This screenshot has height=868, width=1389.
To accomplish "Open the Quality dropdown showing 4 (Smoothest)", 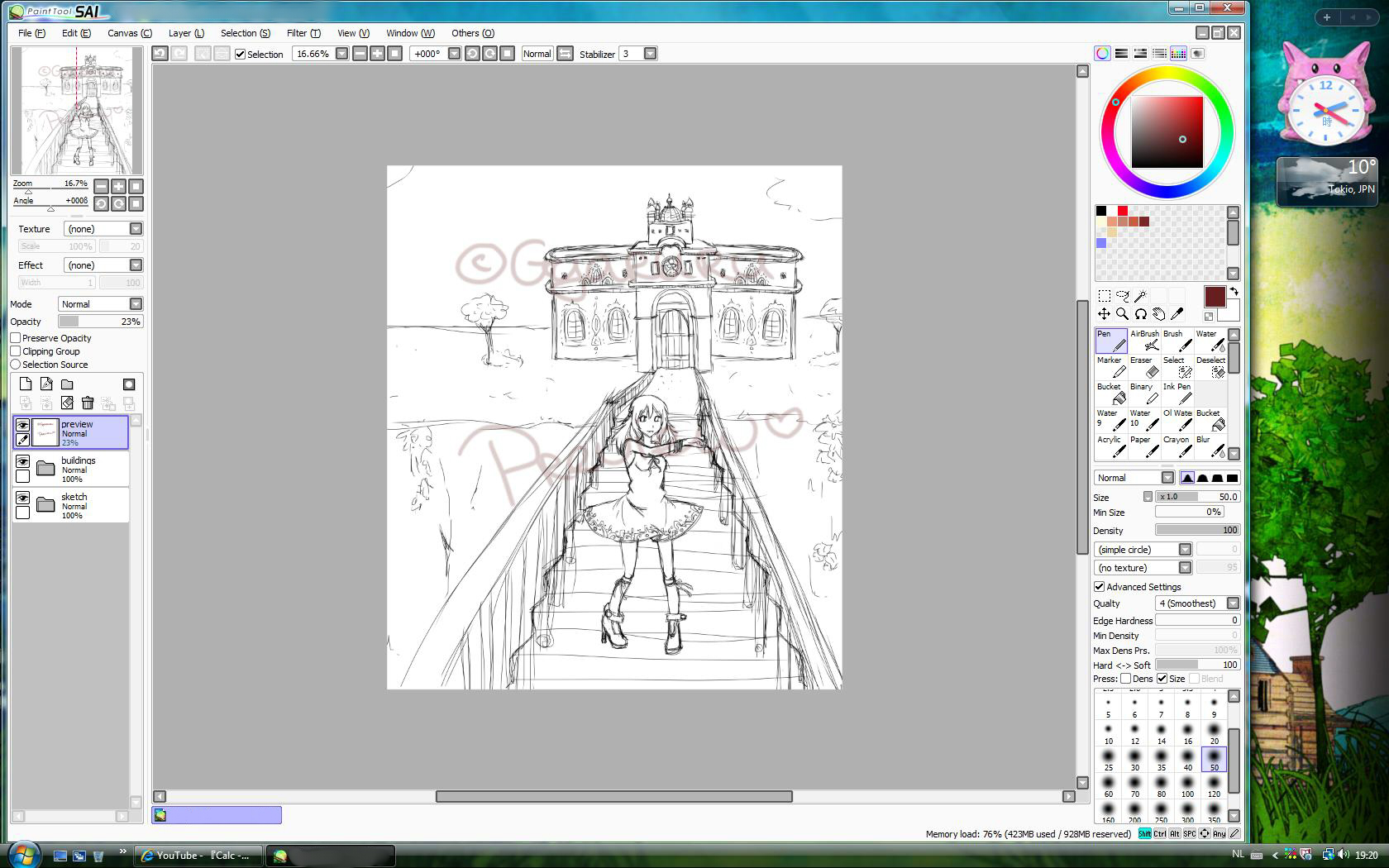I will tap(1198, 603).
